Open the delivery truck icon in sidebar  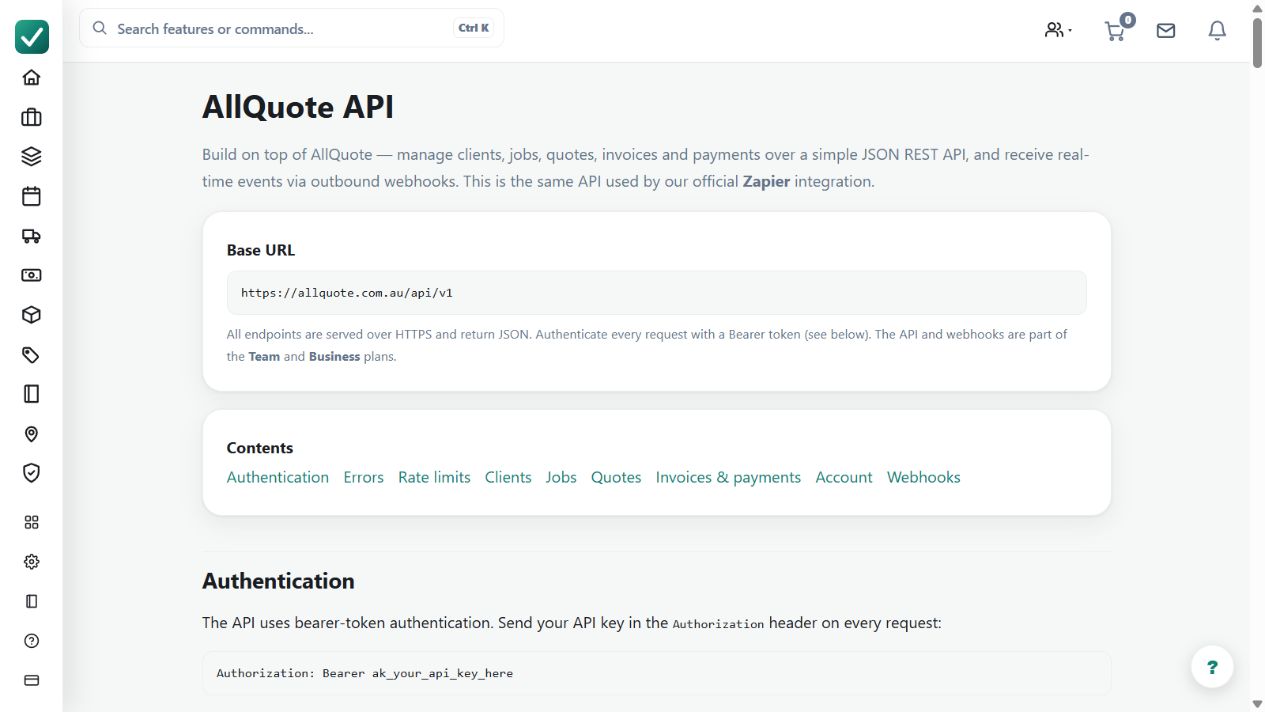click(x=31, y=236)
